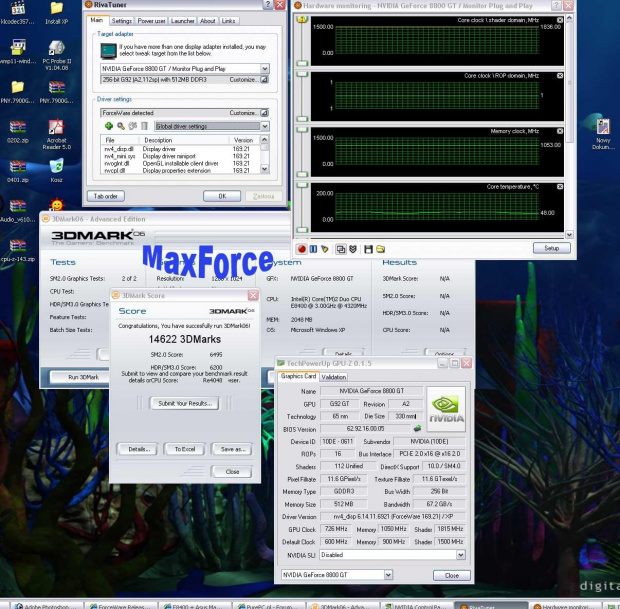The image size is (620, 609).
Task: Close the Core clock ROP domain graph
Action: point(560,76)
